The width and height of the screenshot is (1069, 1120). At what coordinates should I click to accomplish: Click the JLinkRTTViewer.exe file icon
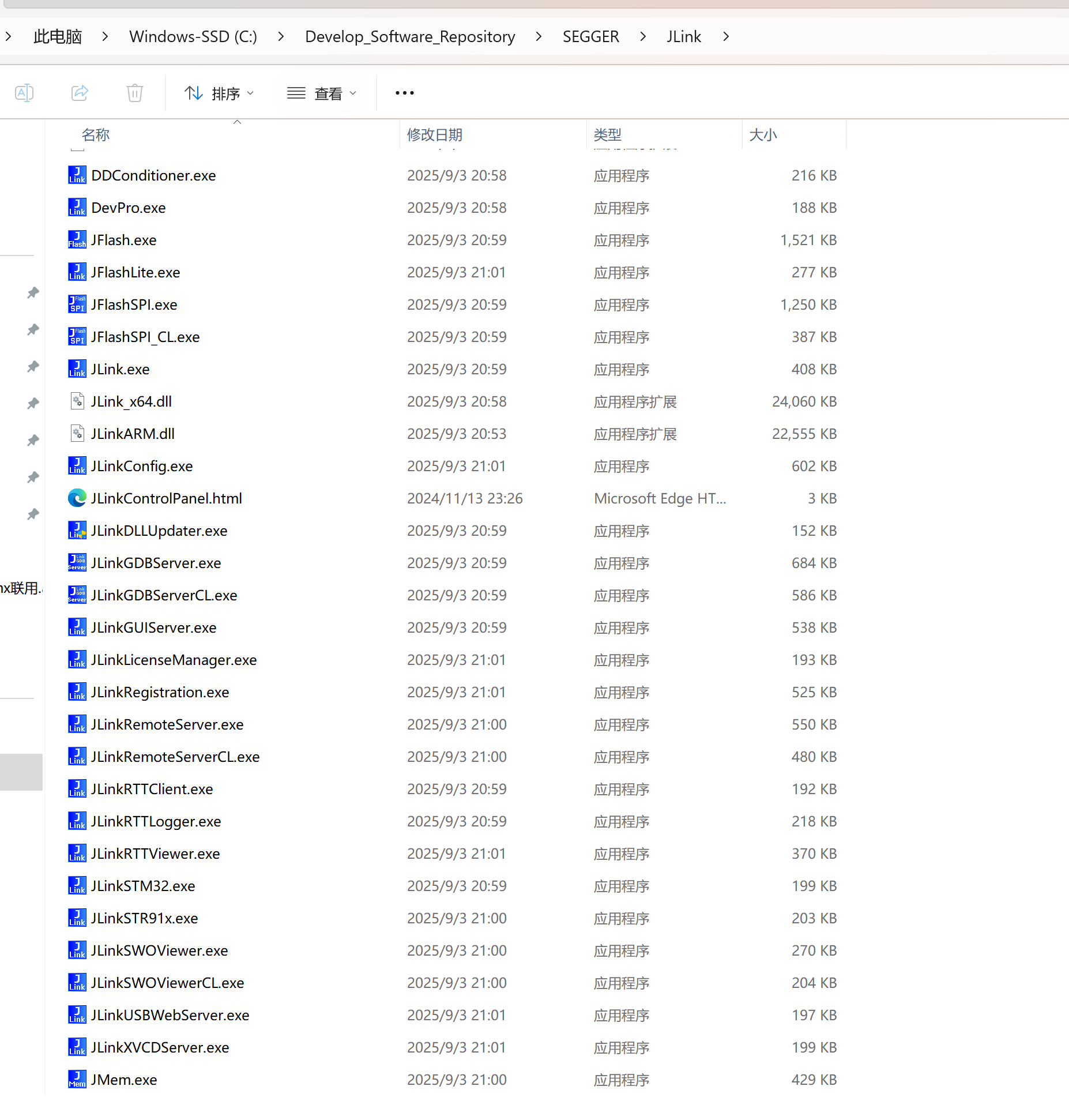coord(77,854)
